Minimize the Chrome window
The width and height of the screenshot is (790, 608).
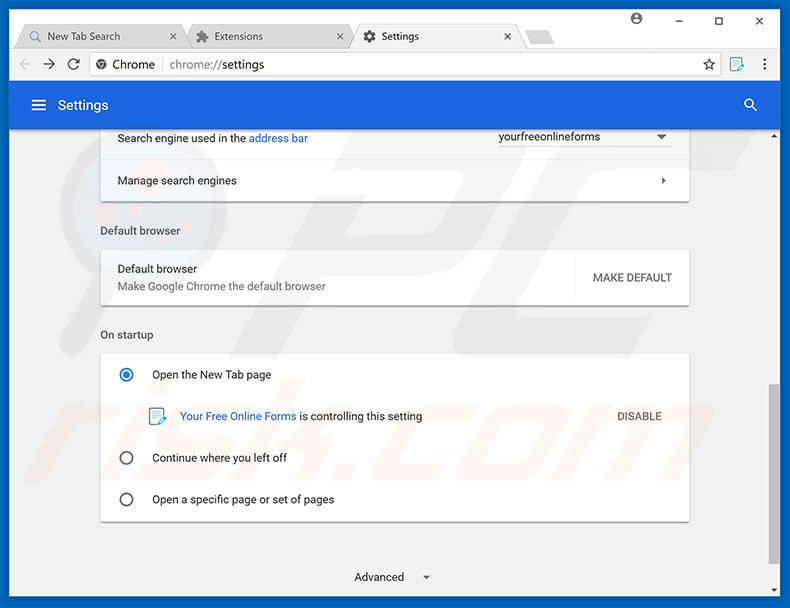pos(679,21)
